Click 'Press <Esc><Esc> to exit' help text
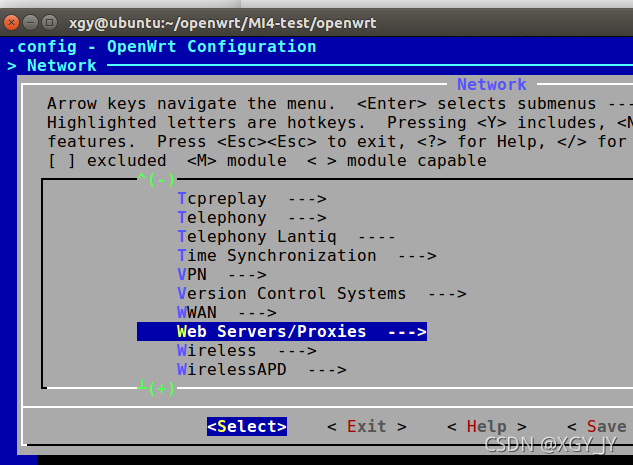Viewport: 633px width, 465px height. (x=281, y=142)
